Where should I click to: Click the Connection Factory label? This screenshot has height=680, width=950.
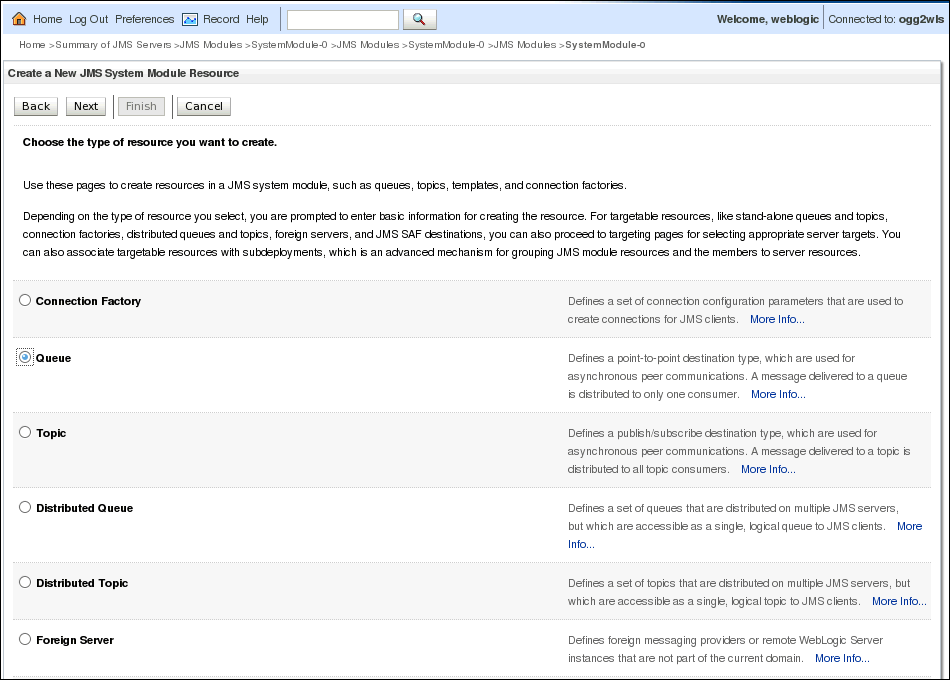click(88, 301)
